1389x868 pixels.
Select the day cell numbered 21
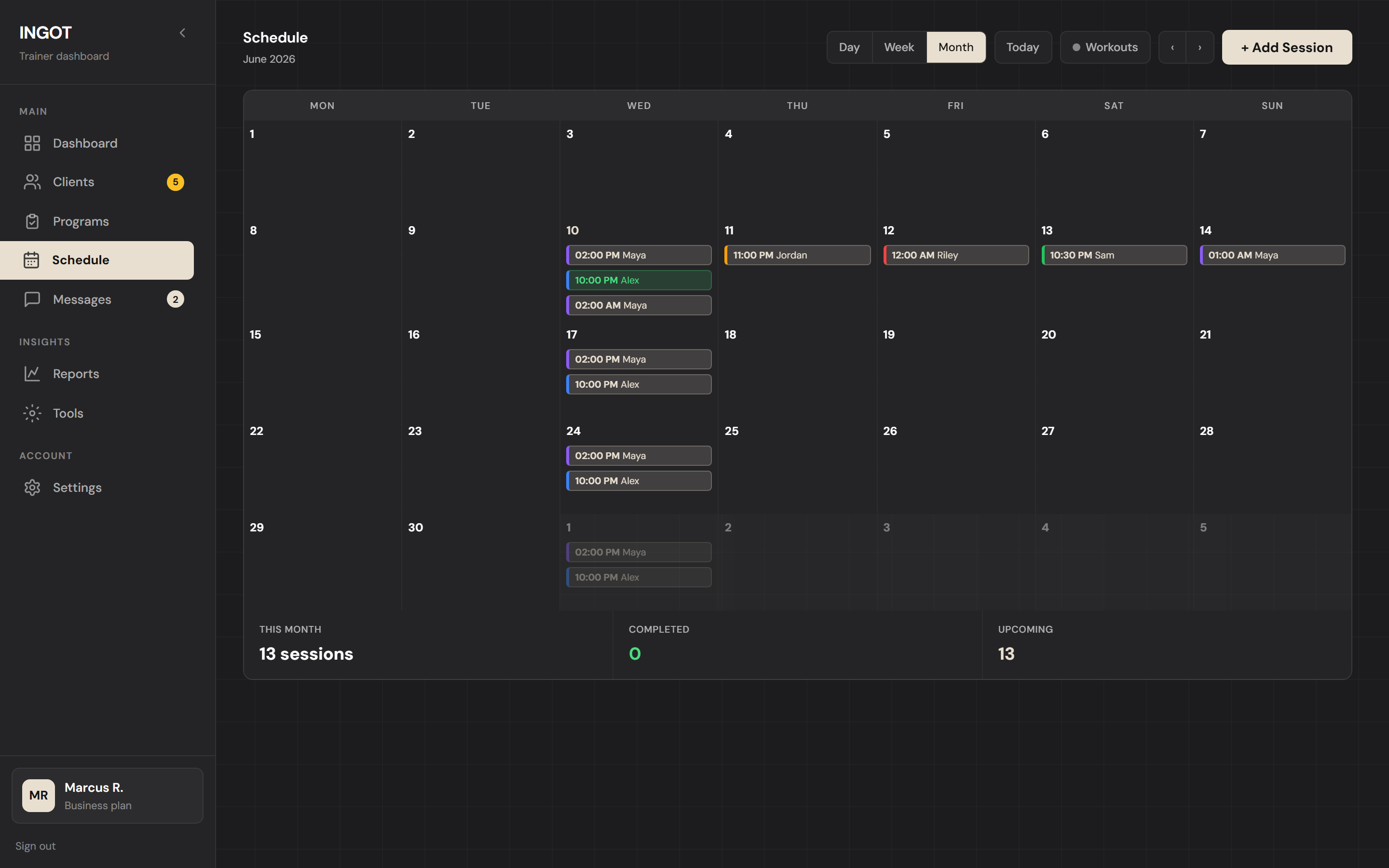coord(1272,369)
